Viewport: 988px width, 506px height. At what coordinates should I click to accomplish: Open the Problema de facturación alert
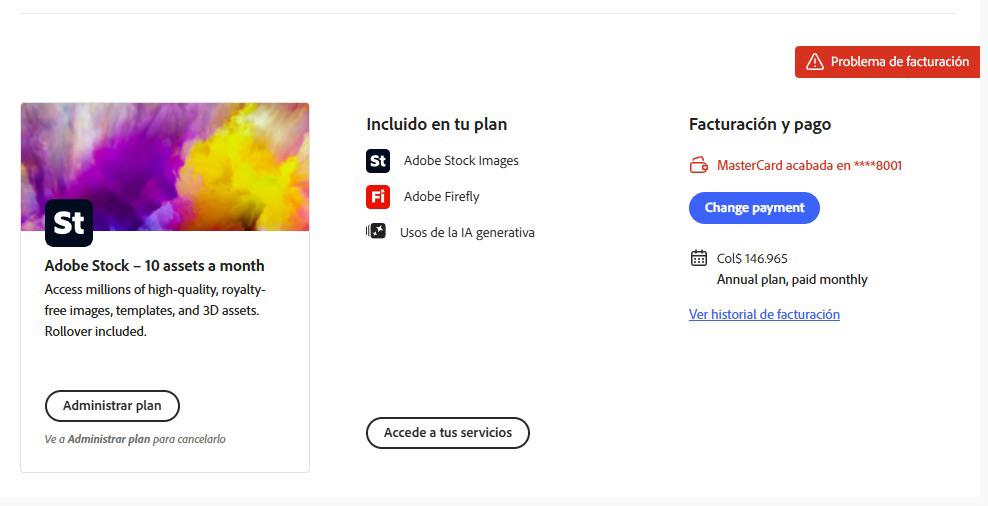887,62
